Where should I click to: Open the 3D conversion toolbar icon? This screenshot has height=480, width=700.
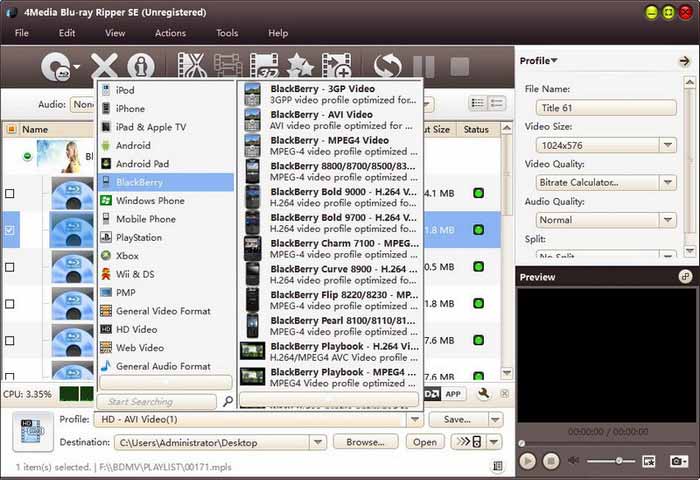click(x=264, y=66)
